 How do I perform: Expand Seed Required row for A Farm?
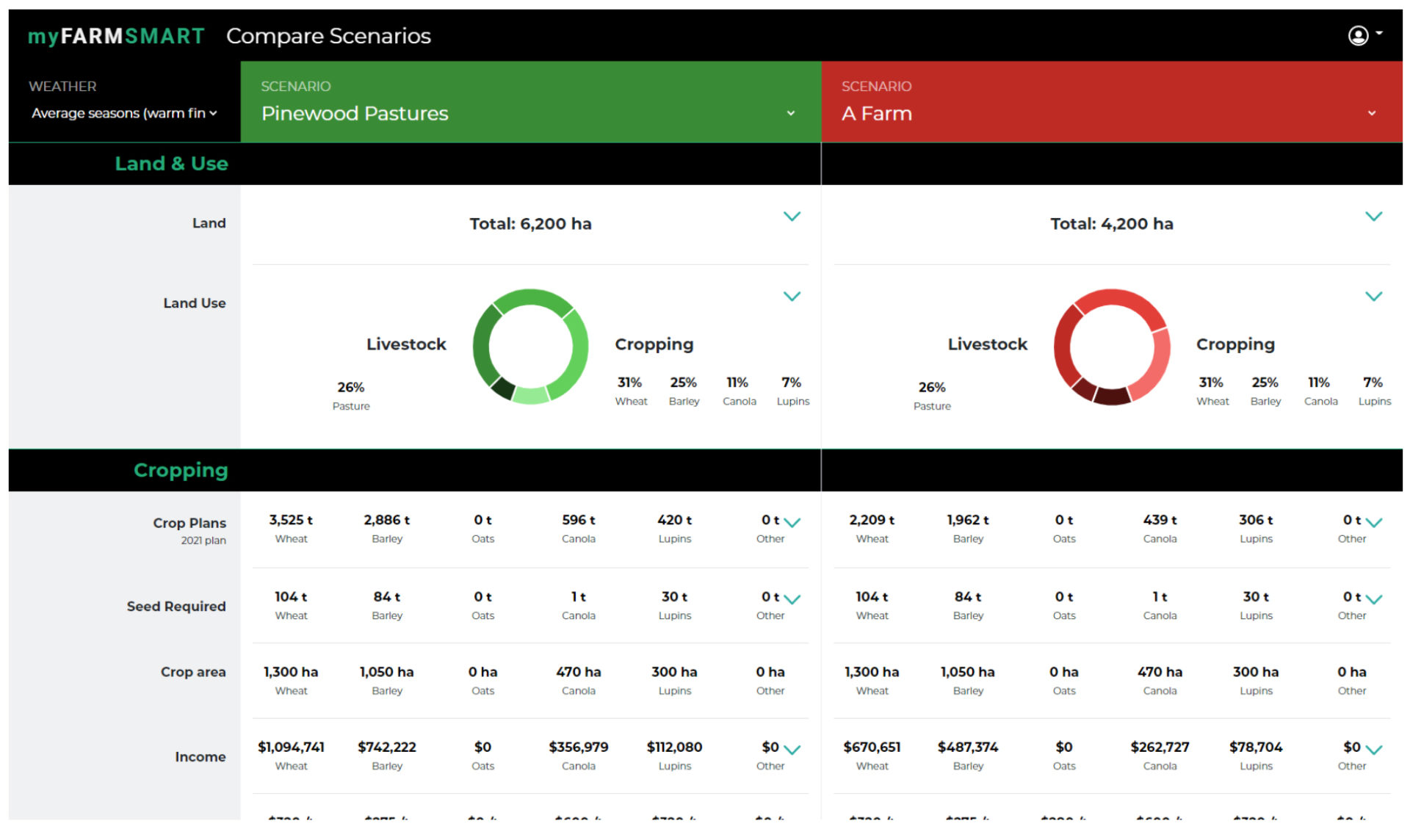click(x=1373, y=600)
